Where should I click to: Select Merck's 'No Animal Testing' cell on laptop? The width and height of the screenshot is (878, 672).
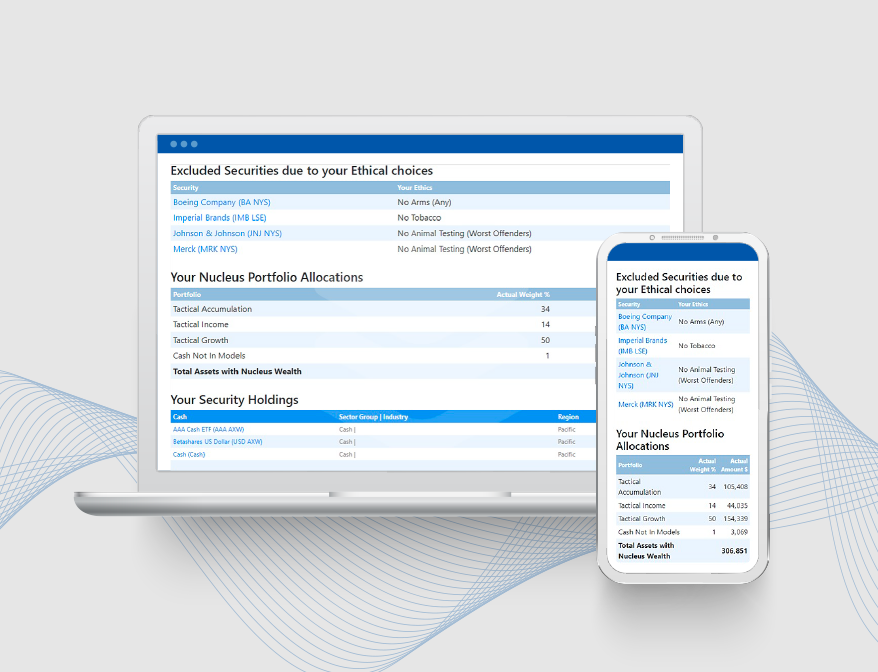click(464, 249)
